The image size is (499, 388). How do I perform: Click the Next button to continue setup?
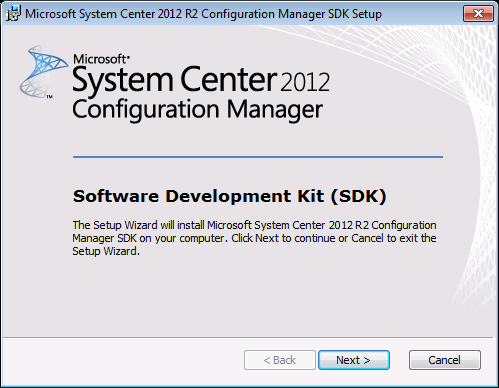point(354,360)
